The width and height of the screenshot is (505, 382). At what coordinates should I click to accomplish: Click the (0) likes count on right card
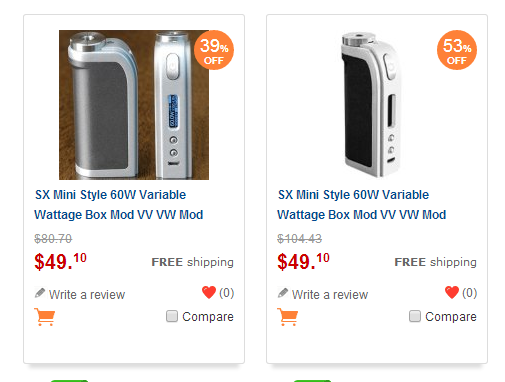click(470, 293)
